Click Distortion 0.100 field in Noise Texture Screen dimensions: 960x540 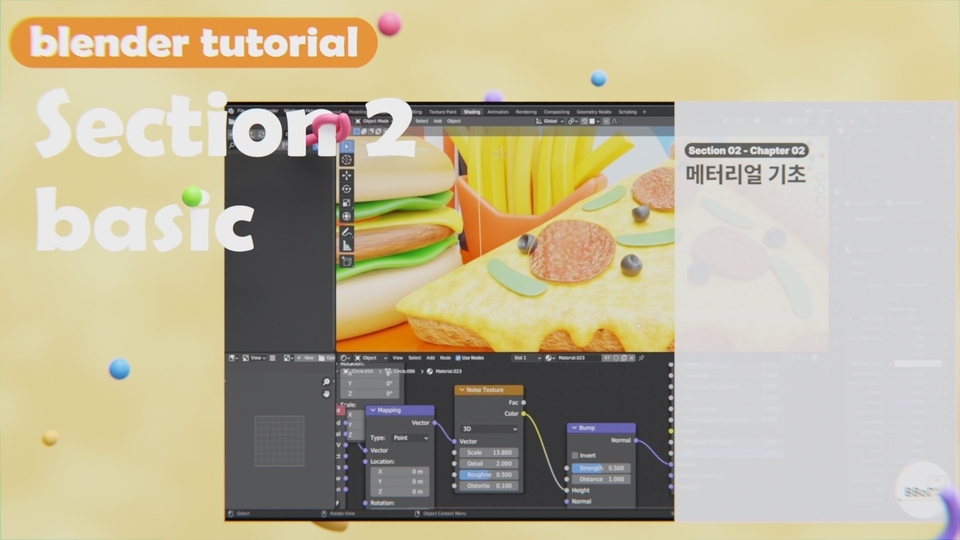point(489,486)
